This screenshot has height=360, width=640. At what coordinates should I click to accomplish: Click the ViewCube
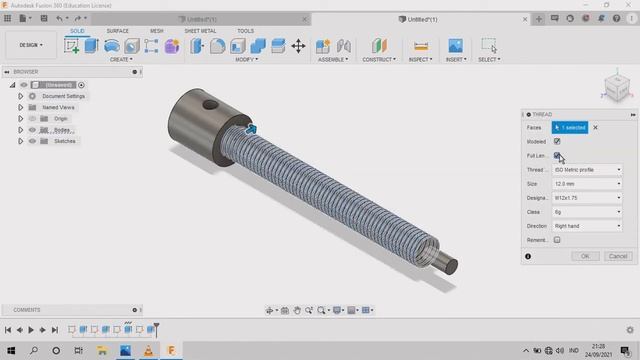click(616, 87)
